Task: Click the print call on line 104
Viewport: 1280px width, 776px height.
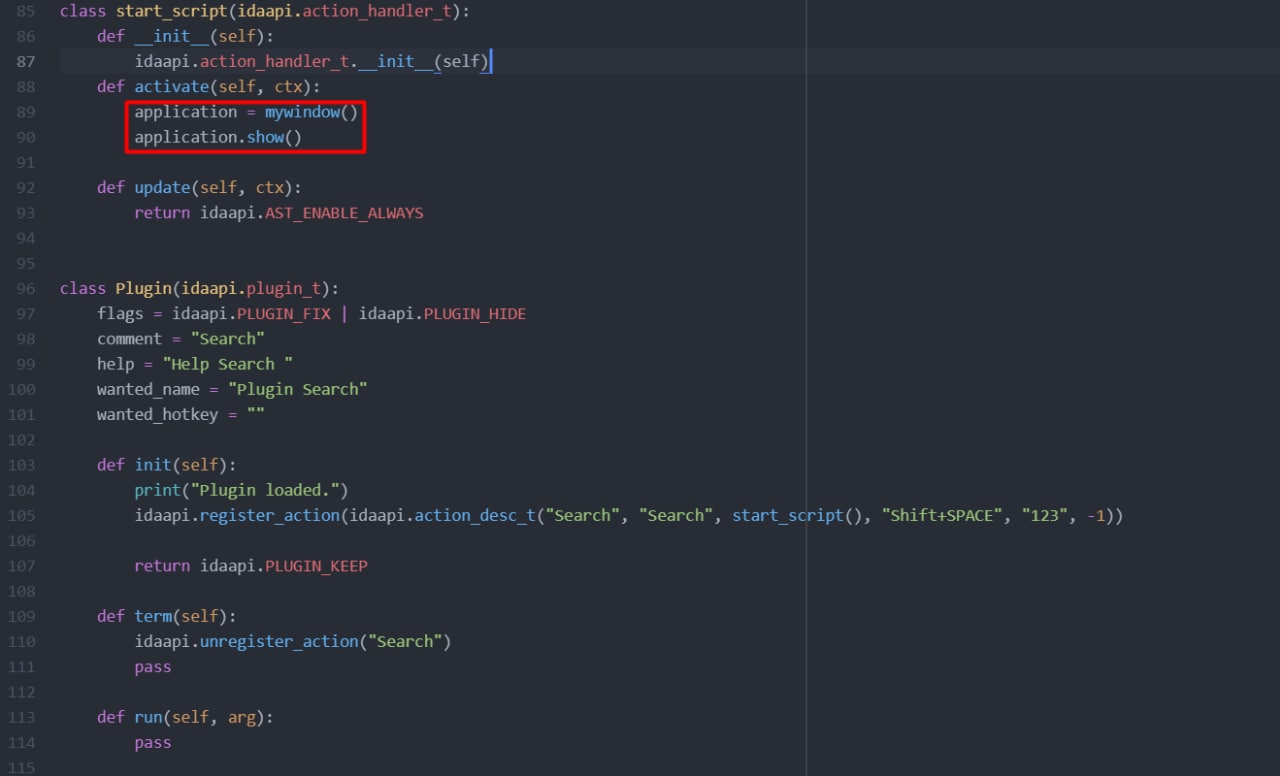Action: 158,490
